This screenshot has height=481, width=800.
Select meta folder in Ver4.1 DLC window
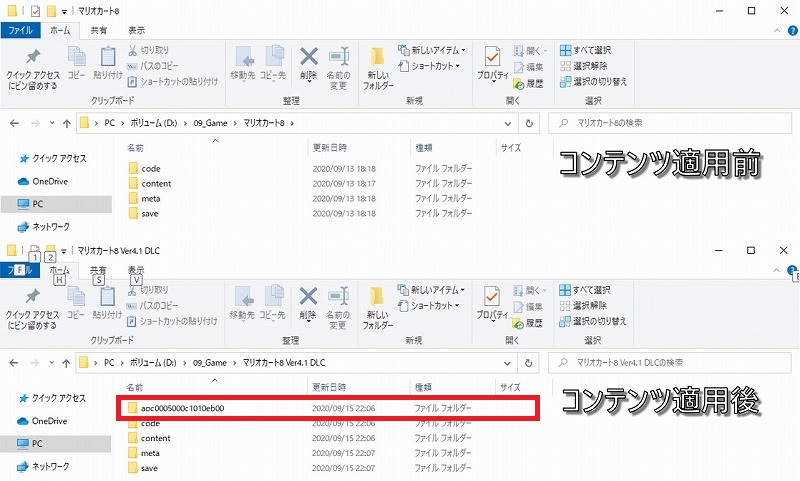(144, 453)
